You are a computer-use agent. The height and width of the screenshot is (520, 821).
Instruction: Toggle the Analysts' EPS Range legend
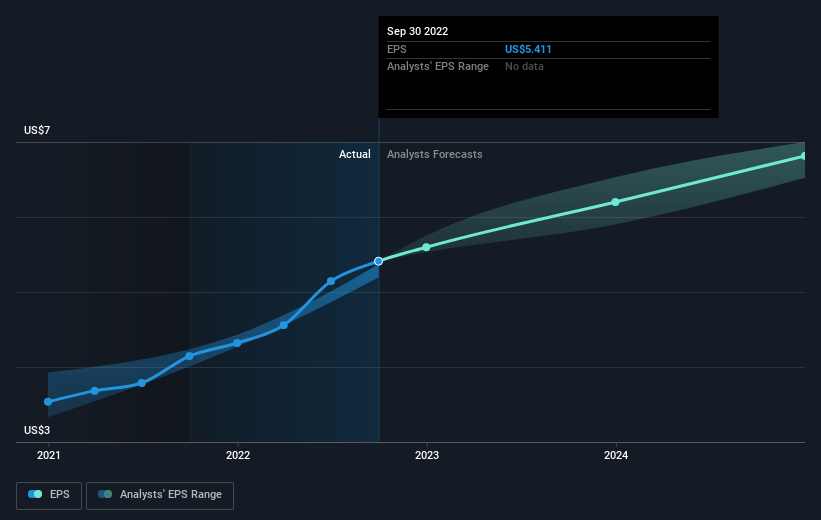160,495
